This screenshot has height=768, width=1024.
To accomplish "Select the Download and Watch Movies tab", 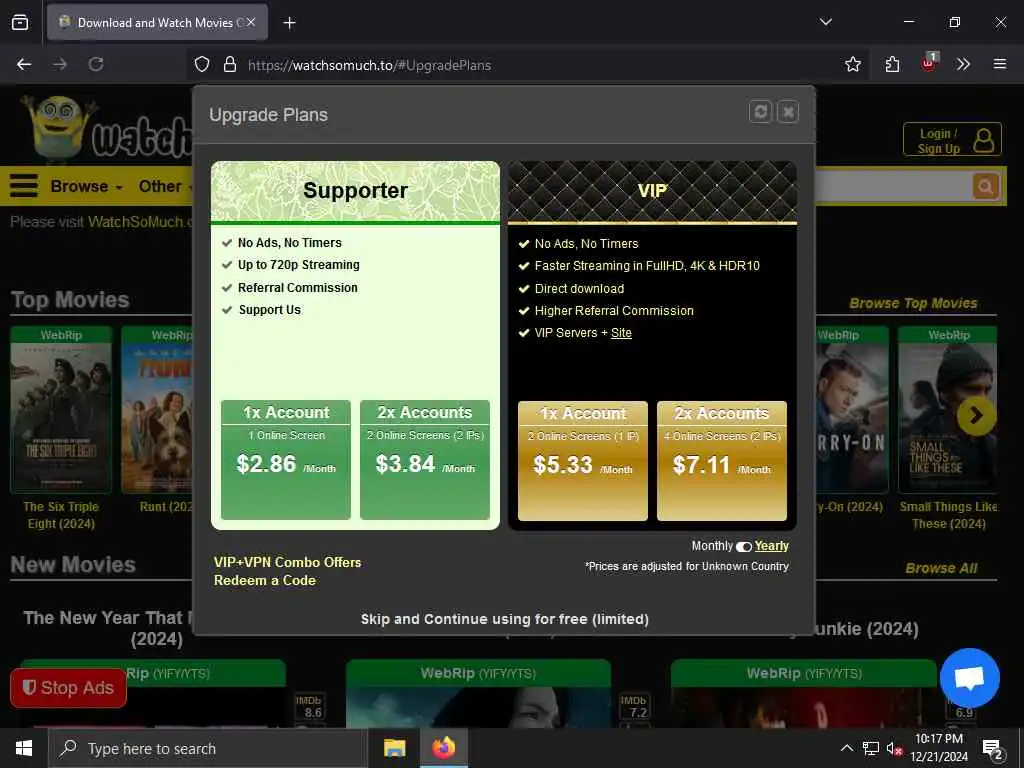I will pos(157,22).
